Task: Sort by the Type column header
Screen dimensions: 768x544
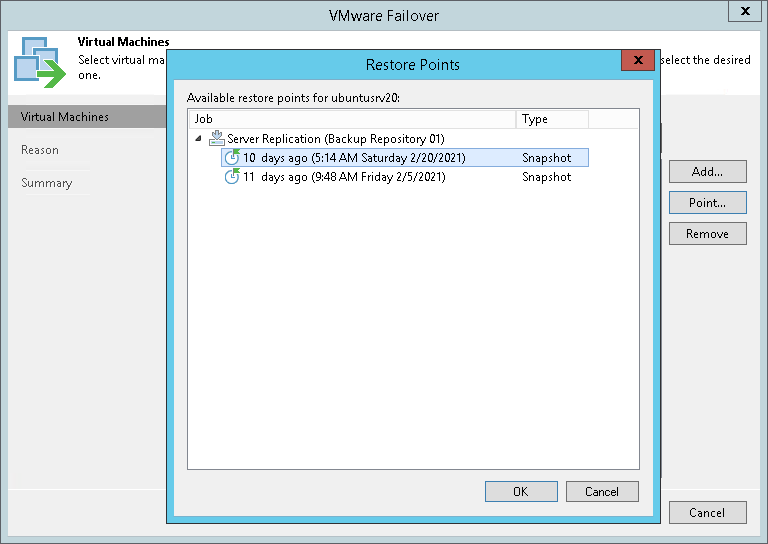Action: coord(552,119)
